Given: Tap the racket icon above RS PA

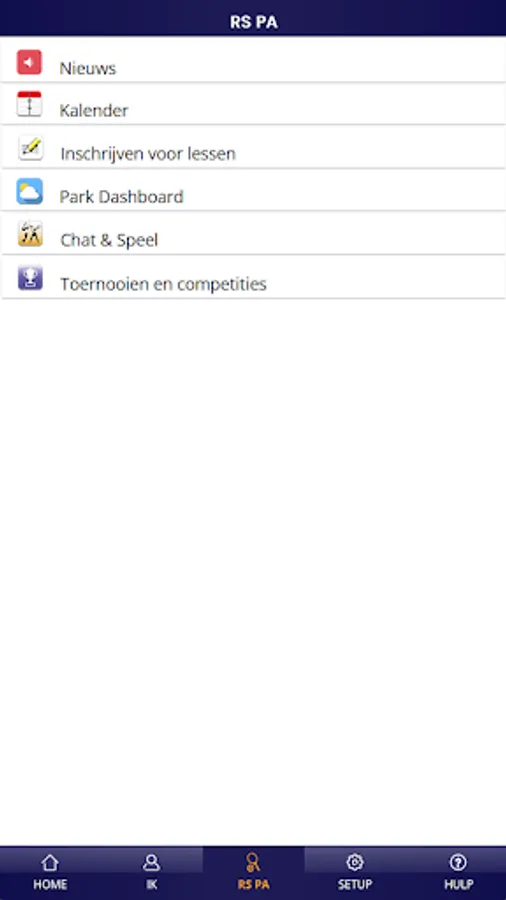Looking at the screenshot, I should [253, 863].
